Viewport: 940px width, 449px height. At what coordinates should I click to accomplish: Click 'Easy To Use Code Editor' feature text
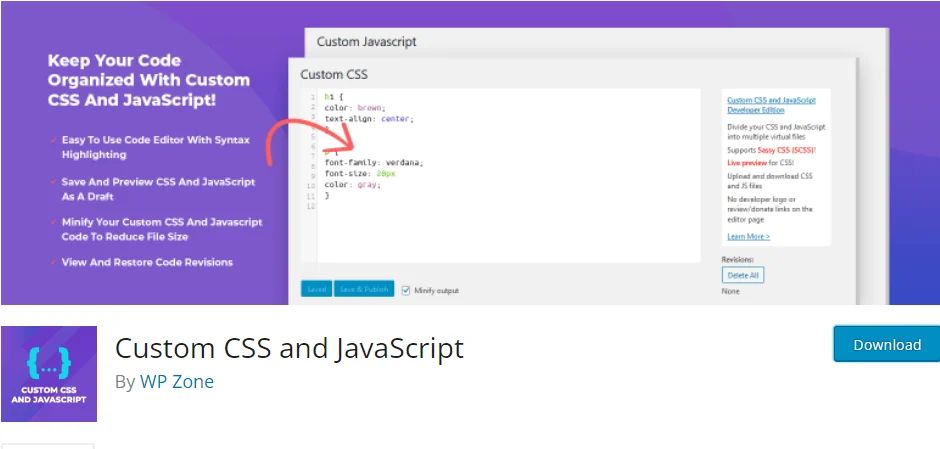click(x=156, y=147)
